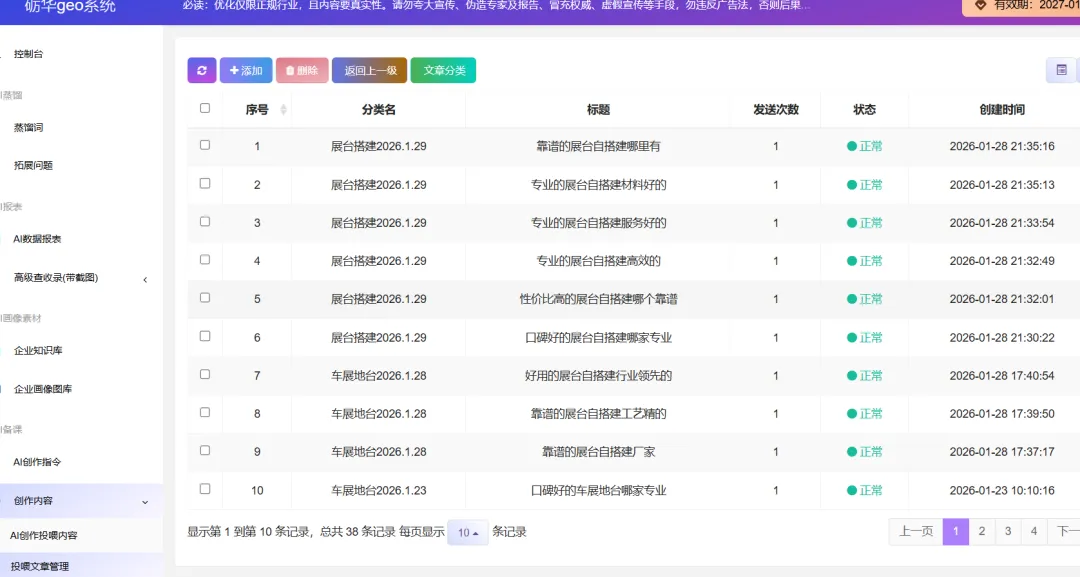
Task: Expand 高级查收录(带截图) sidebar chevron
Action: click(145, 280)
